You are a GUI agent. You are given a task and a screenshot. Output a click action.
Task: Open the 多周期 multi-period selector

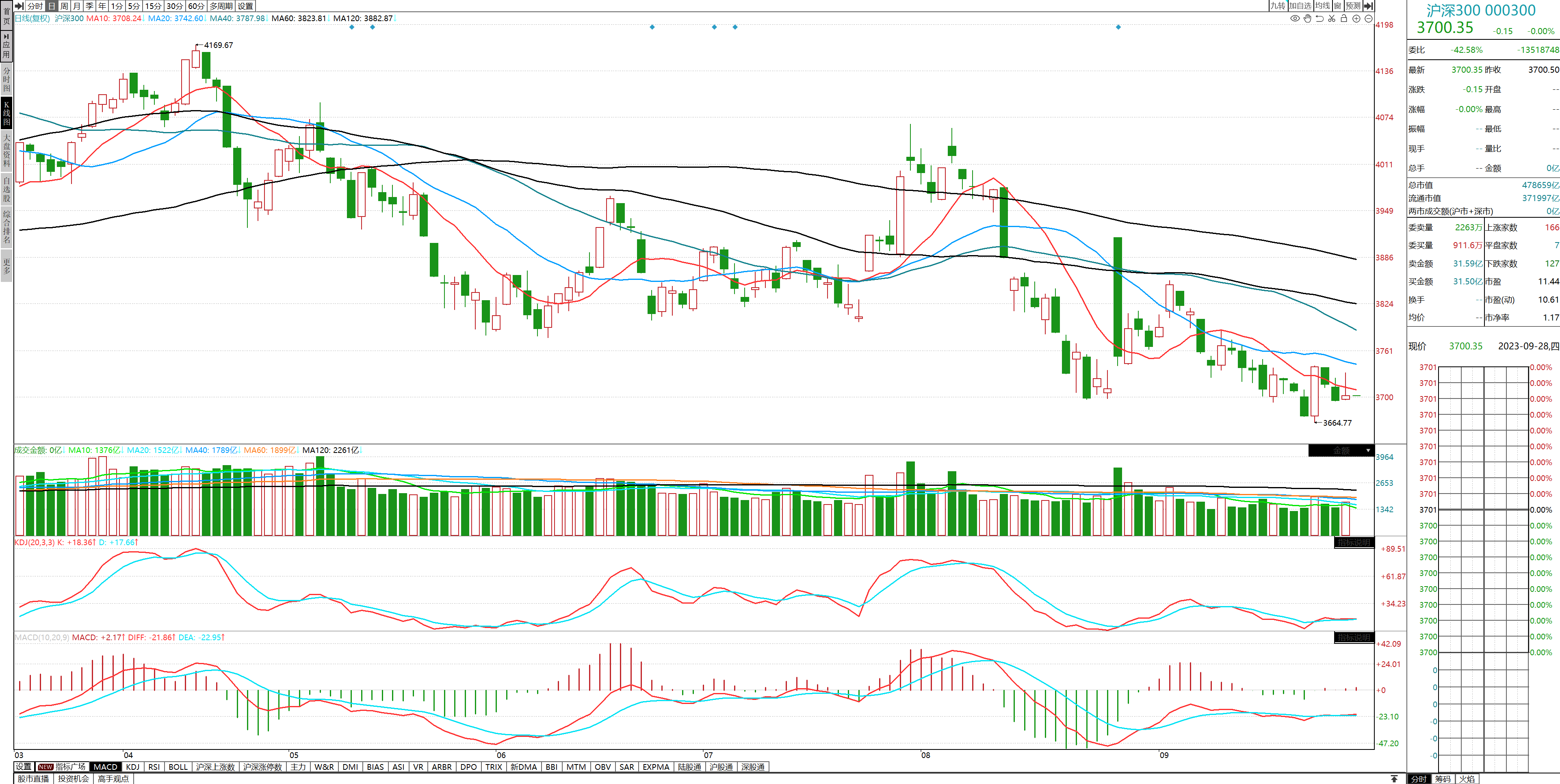[221, 5]
